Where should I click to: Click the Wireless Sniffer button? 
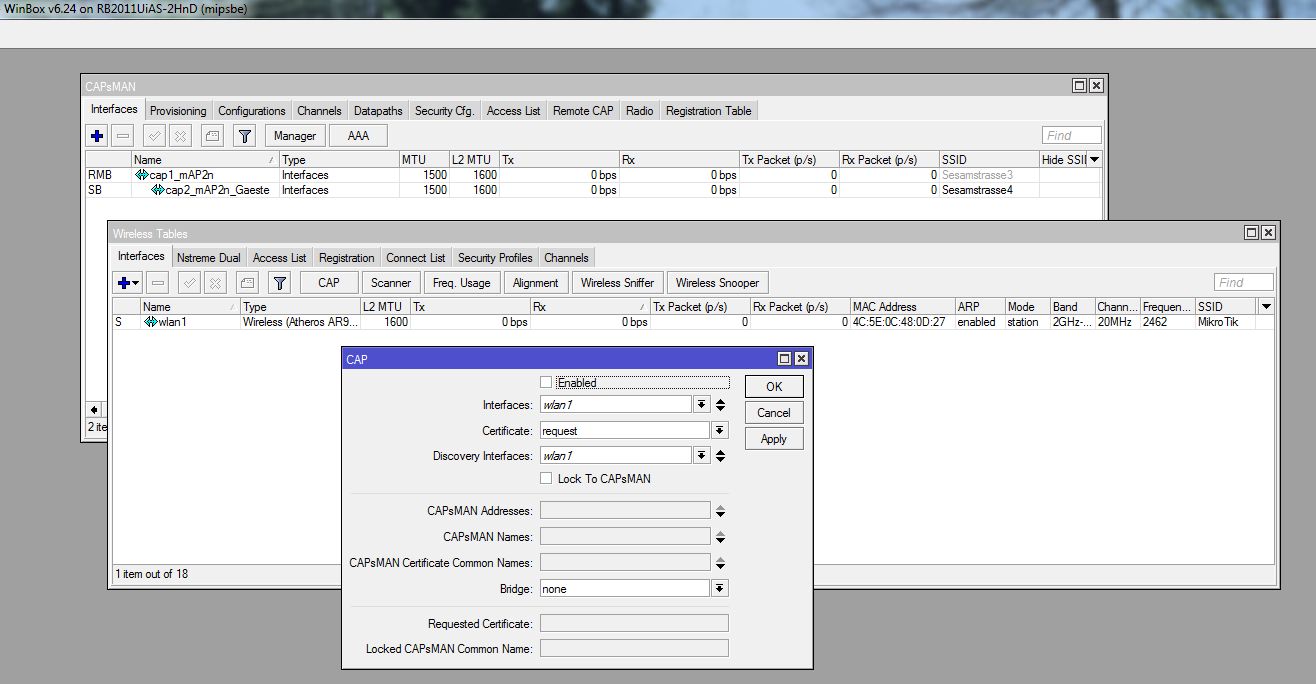617,283
